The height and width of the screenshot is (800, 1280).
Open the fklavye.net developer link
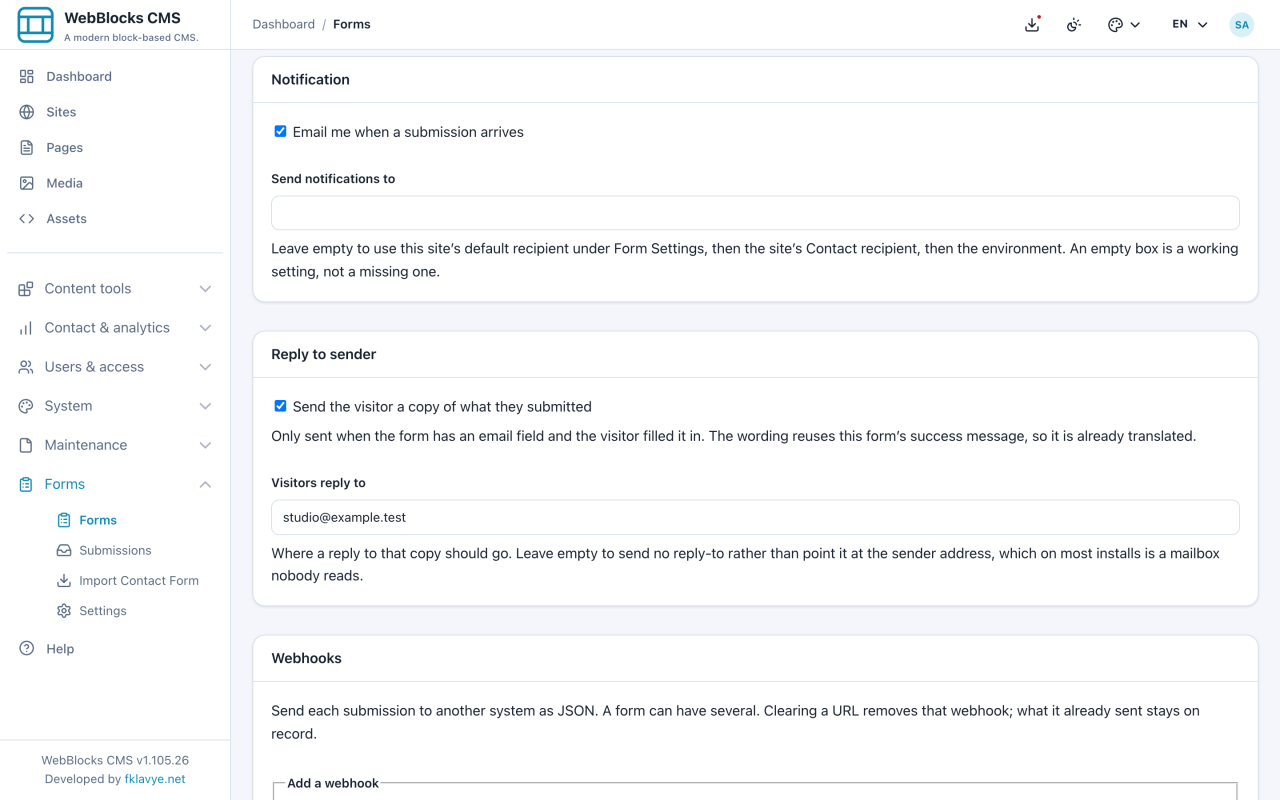click(155, 779)
